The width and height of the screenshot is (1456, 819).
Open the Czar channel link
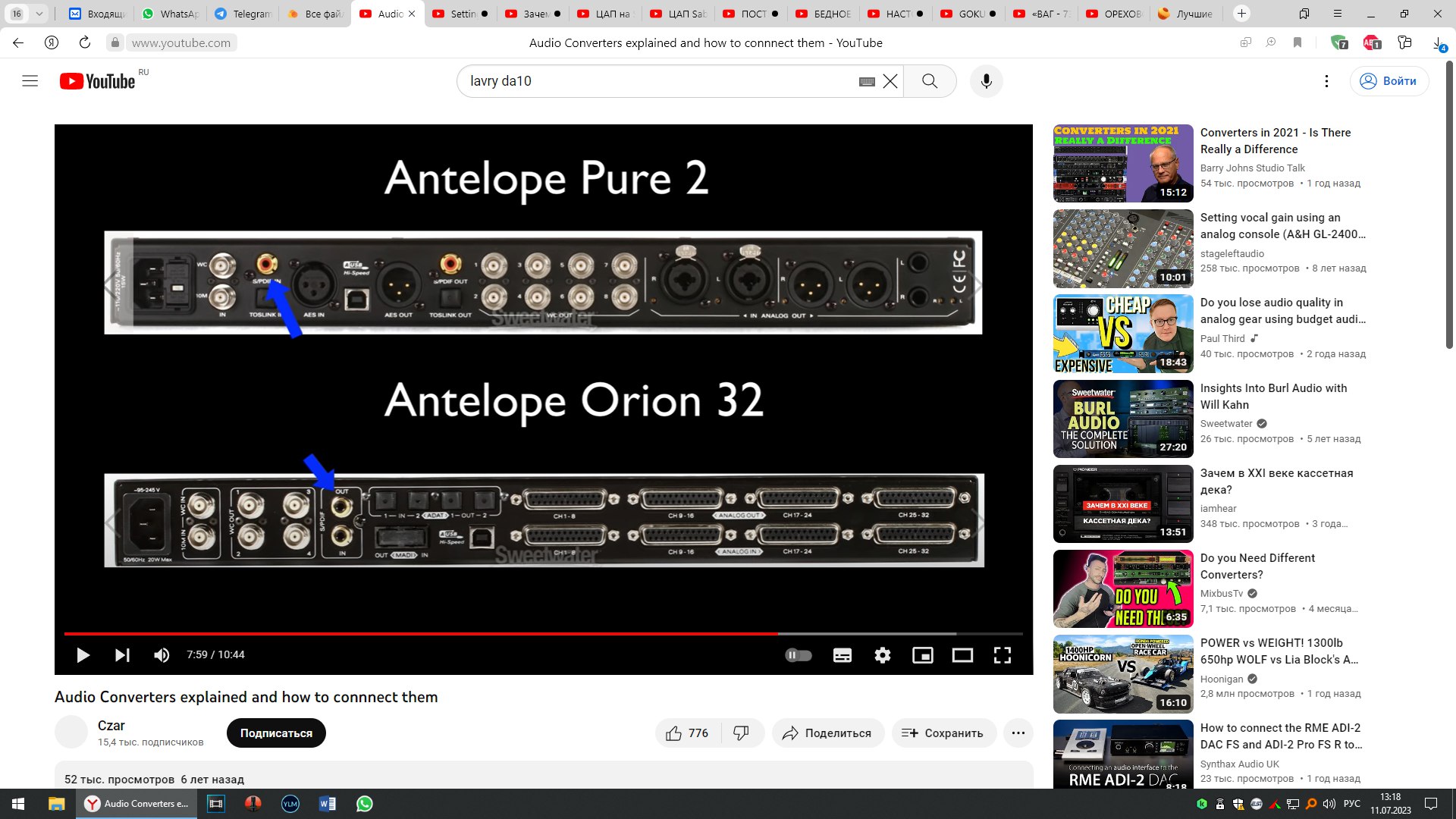(x=111, y=726)
